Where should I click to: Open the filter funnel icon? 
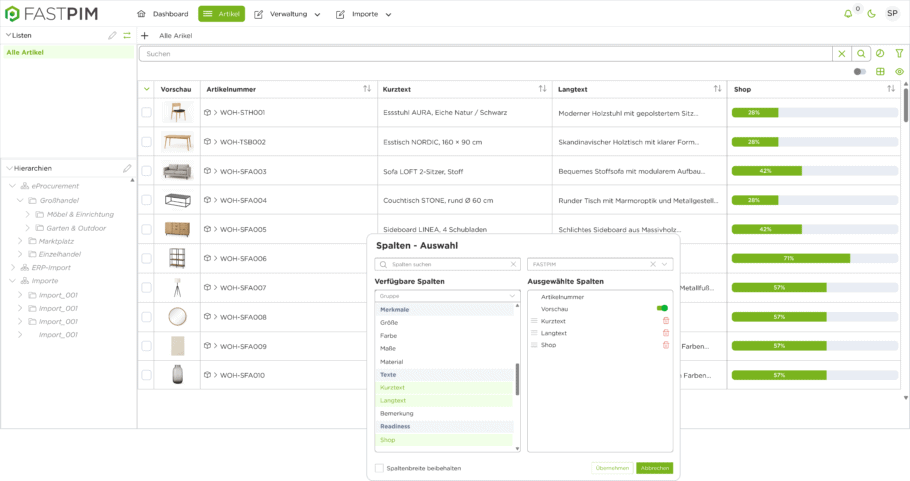899,53
